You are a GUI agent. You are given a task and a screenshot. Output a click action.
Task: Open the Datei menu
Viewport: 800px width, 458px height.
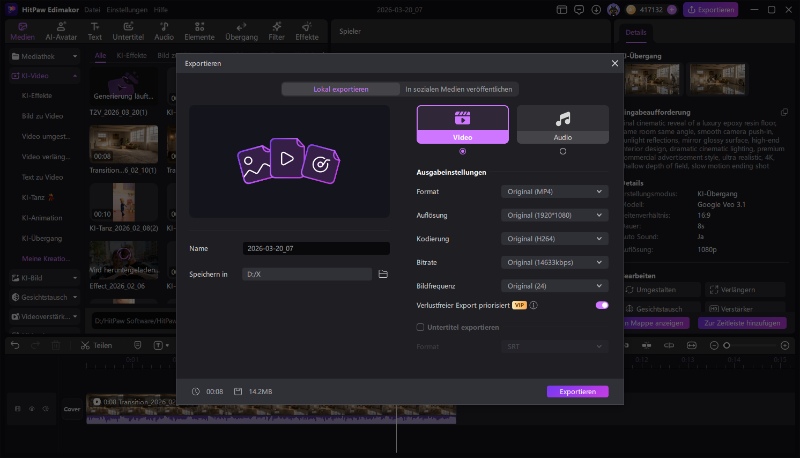point(92,10)
